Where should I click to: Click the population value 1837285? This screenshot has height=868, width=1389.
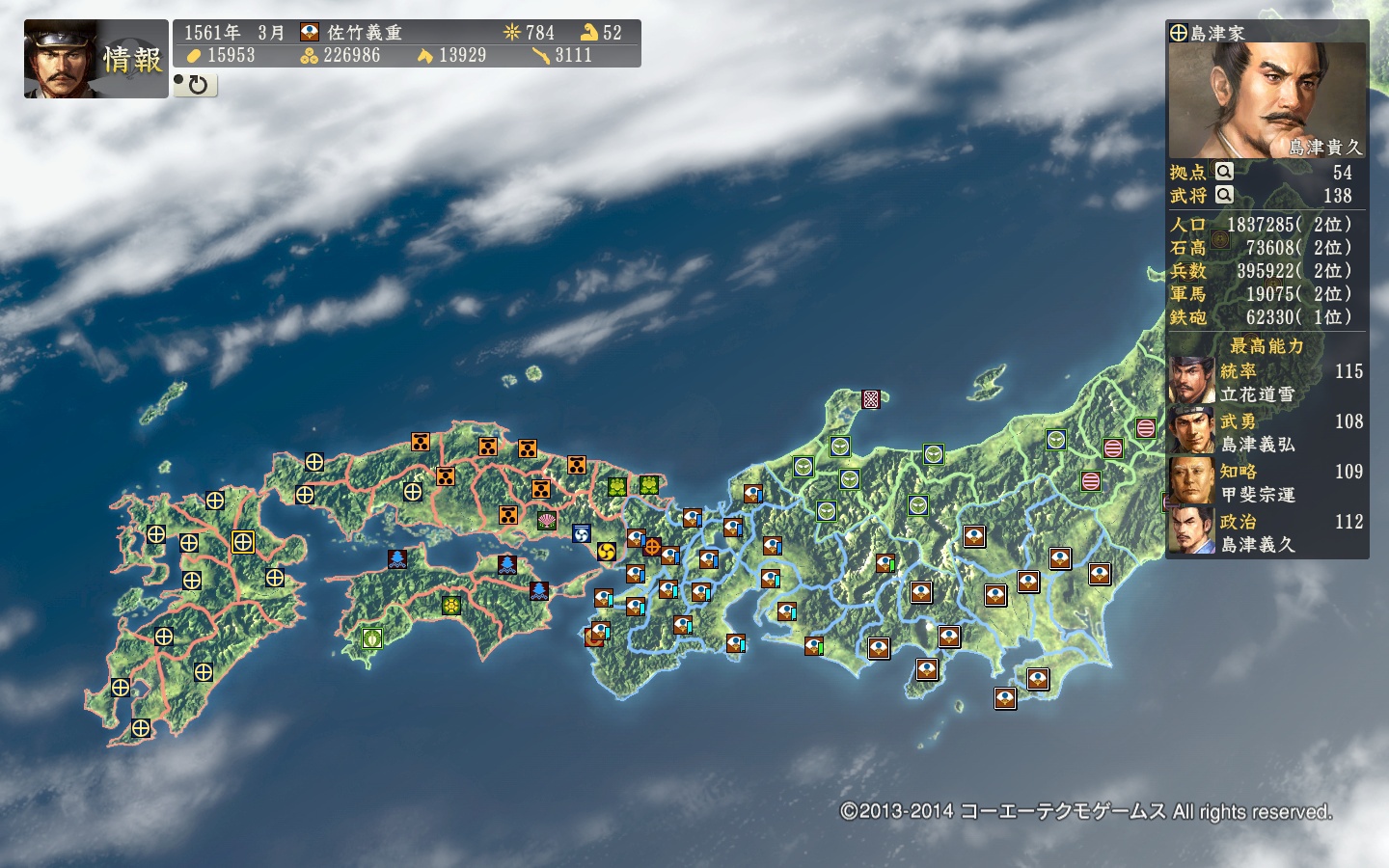point(1260,225)
